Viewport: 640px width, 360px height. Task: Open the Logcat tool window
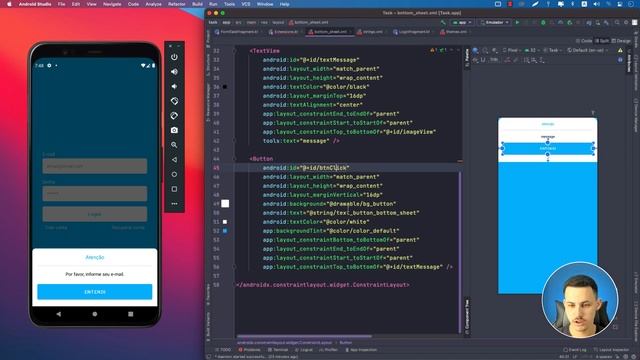coord(304,350)
